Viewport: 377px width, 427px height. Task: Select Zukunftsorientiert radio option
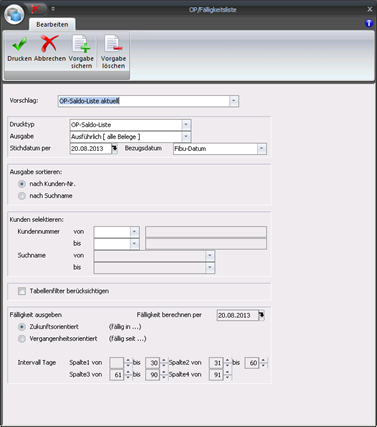point(22,327)
